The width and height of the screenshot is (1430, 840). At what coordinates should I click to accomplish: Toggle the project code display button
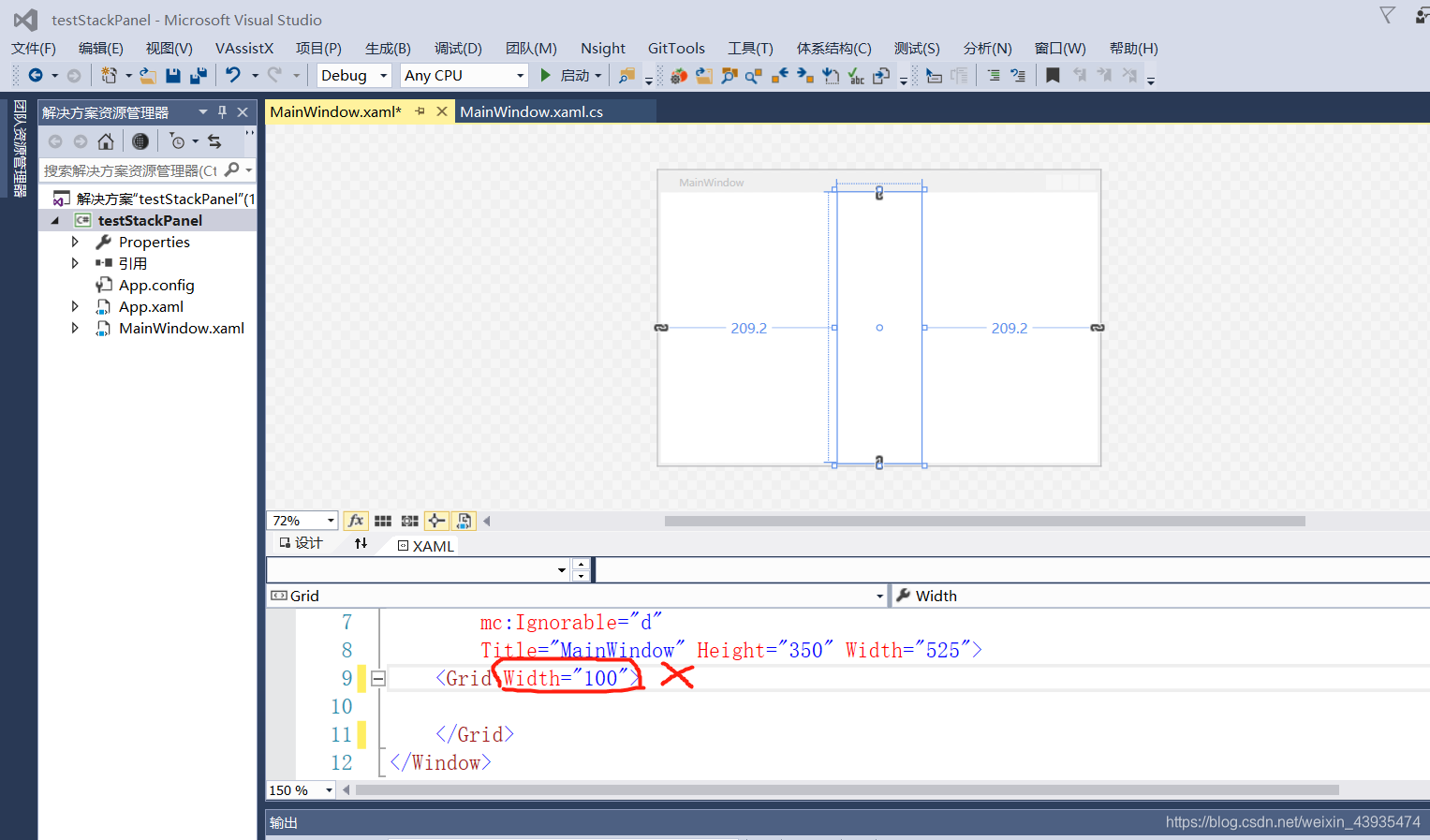464,521
